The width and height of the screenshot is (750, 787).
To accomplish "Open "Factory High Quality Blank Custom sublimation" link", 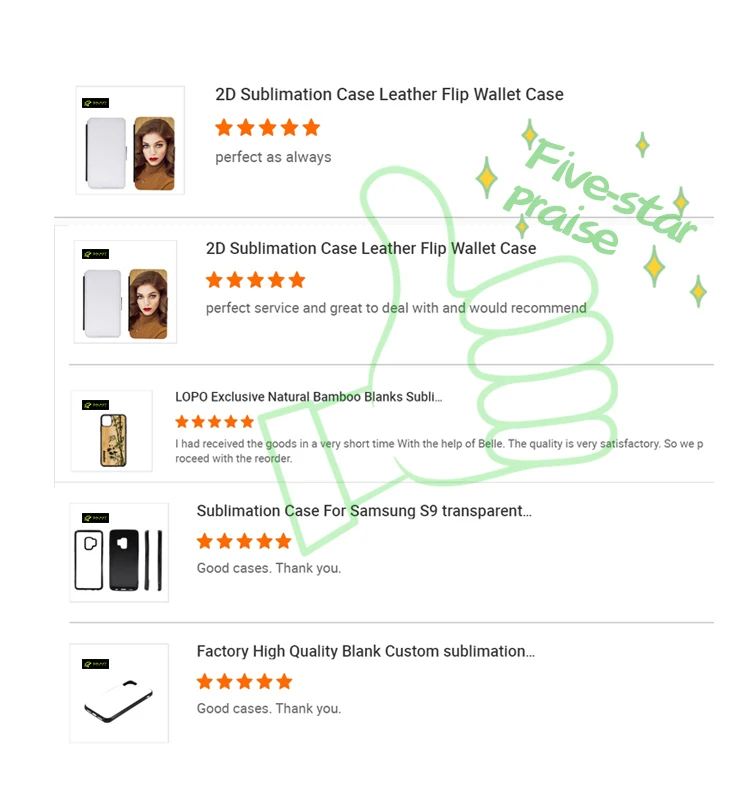I will click(365, 651).
